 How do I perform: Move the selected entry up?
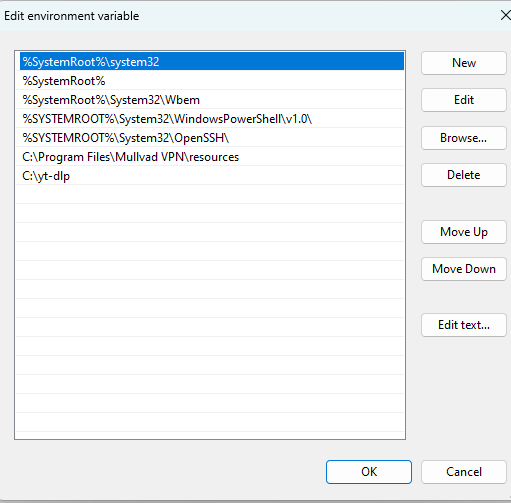tap(464, 232)
